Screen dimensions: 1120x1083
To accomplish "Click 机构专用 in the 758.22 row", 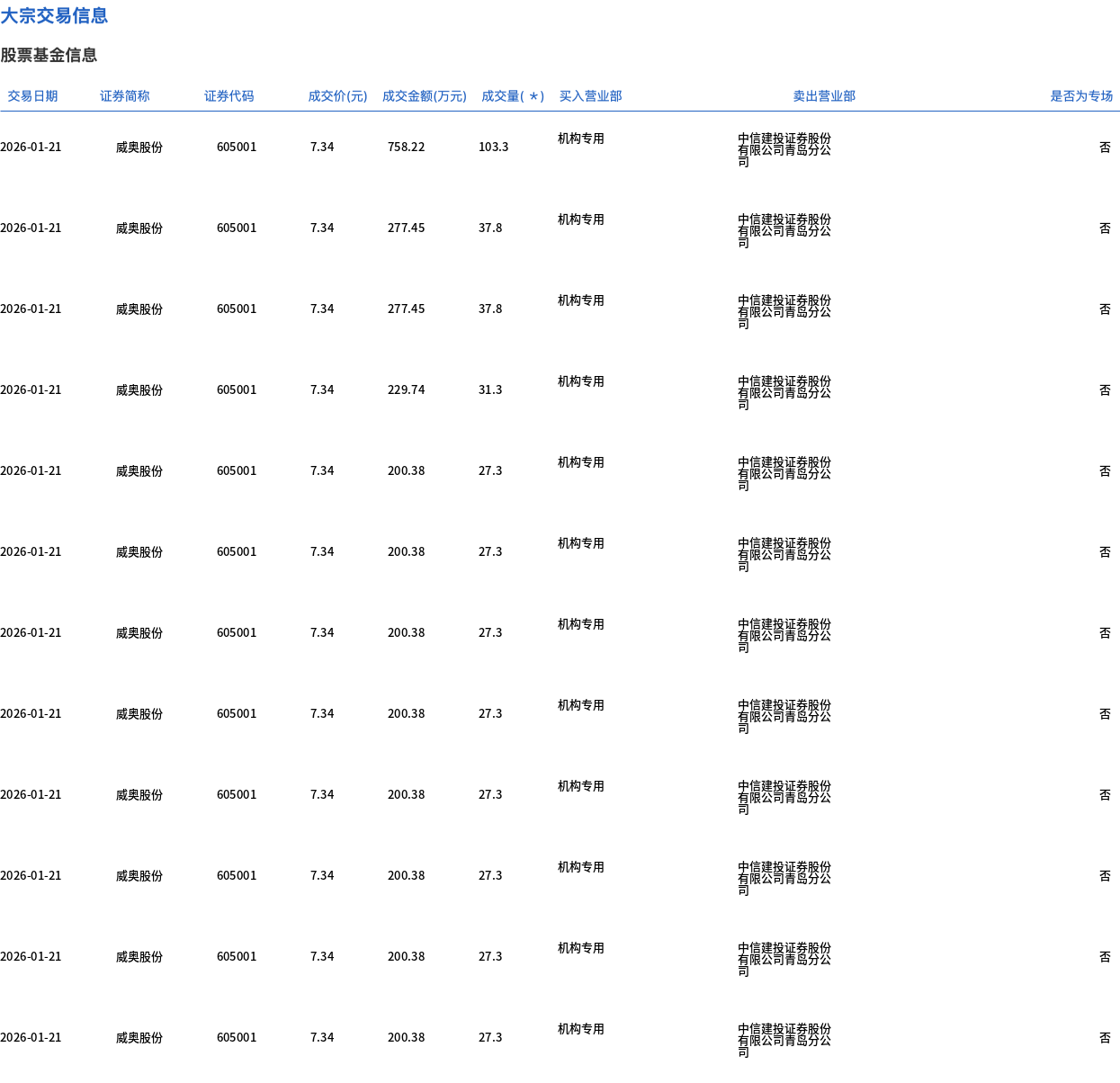I will pyautogui.click(x=581, y=139).
